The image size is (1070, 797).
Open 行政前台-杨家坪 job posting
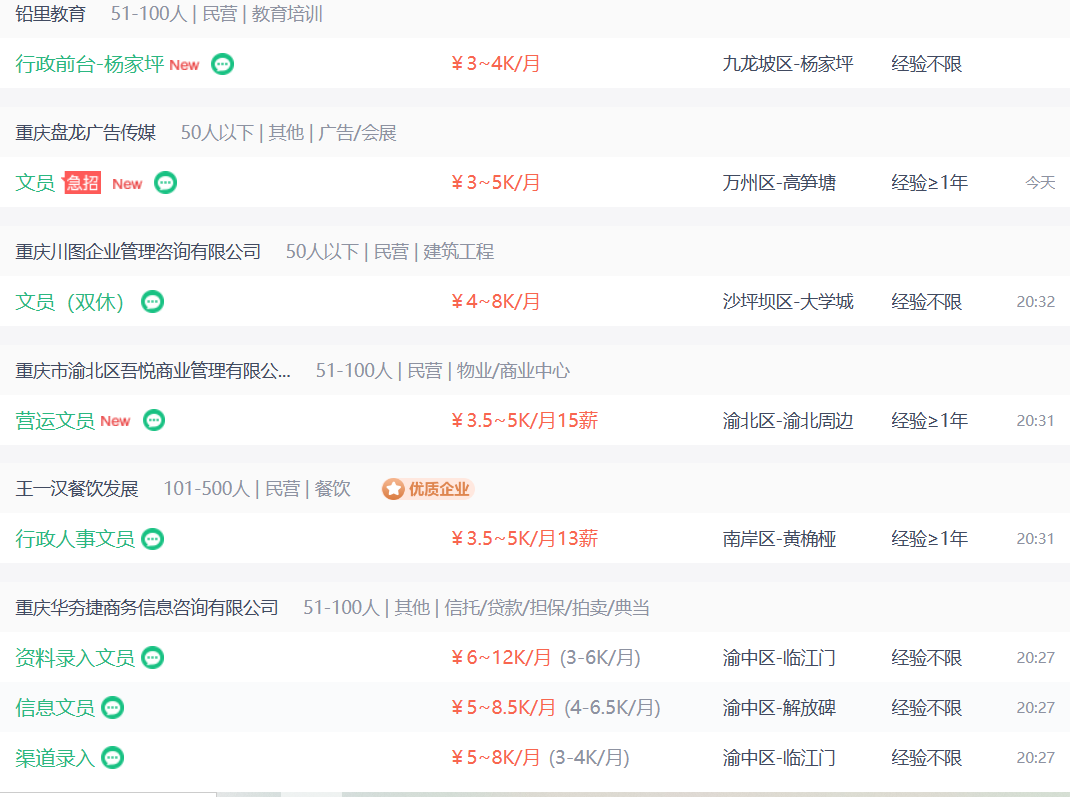(89, 64)
